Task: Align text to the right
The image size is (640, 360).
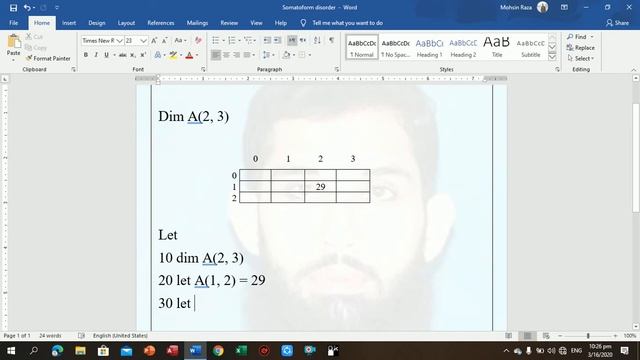Action: (237, 55)
